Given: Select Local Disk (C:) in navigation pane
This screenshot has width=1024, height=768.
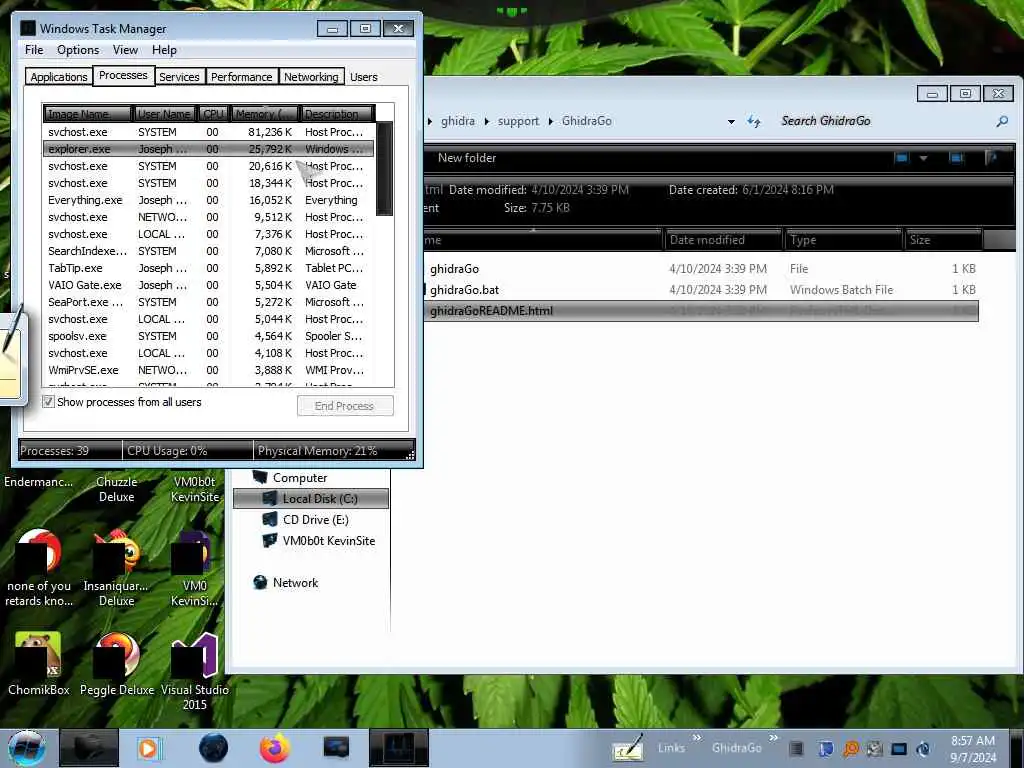Looking at the screenshot, I should pyautogui.click(x=311, y=498).
